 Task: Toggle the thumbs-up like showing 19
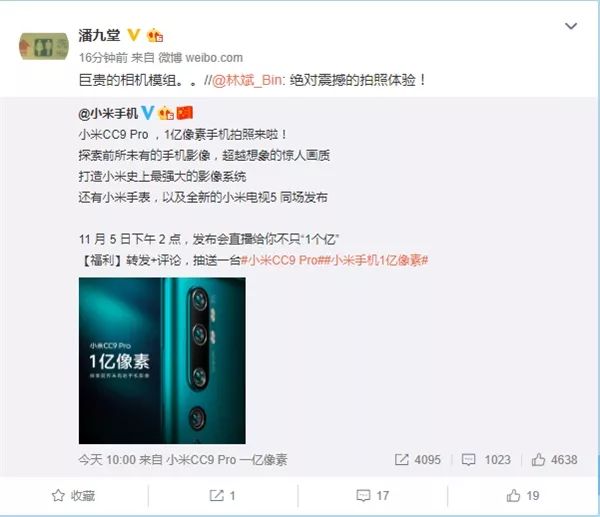(x=523, y=496)
